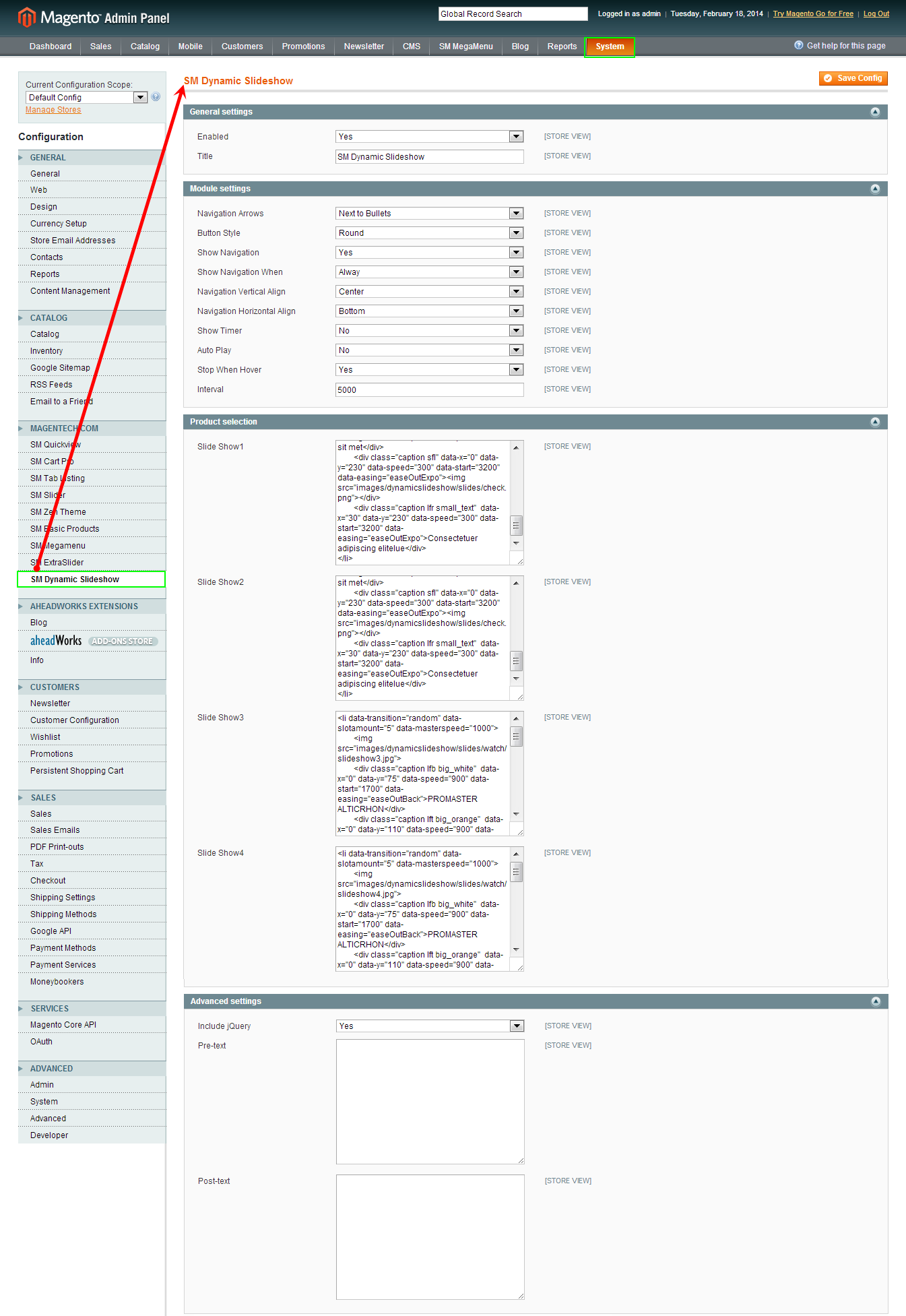Screen dimensions: 906x1316
Task: Collapse the CUSTOMERS sidebar group
Action: point(92,687)
